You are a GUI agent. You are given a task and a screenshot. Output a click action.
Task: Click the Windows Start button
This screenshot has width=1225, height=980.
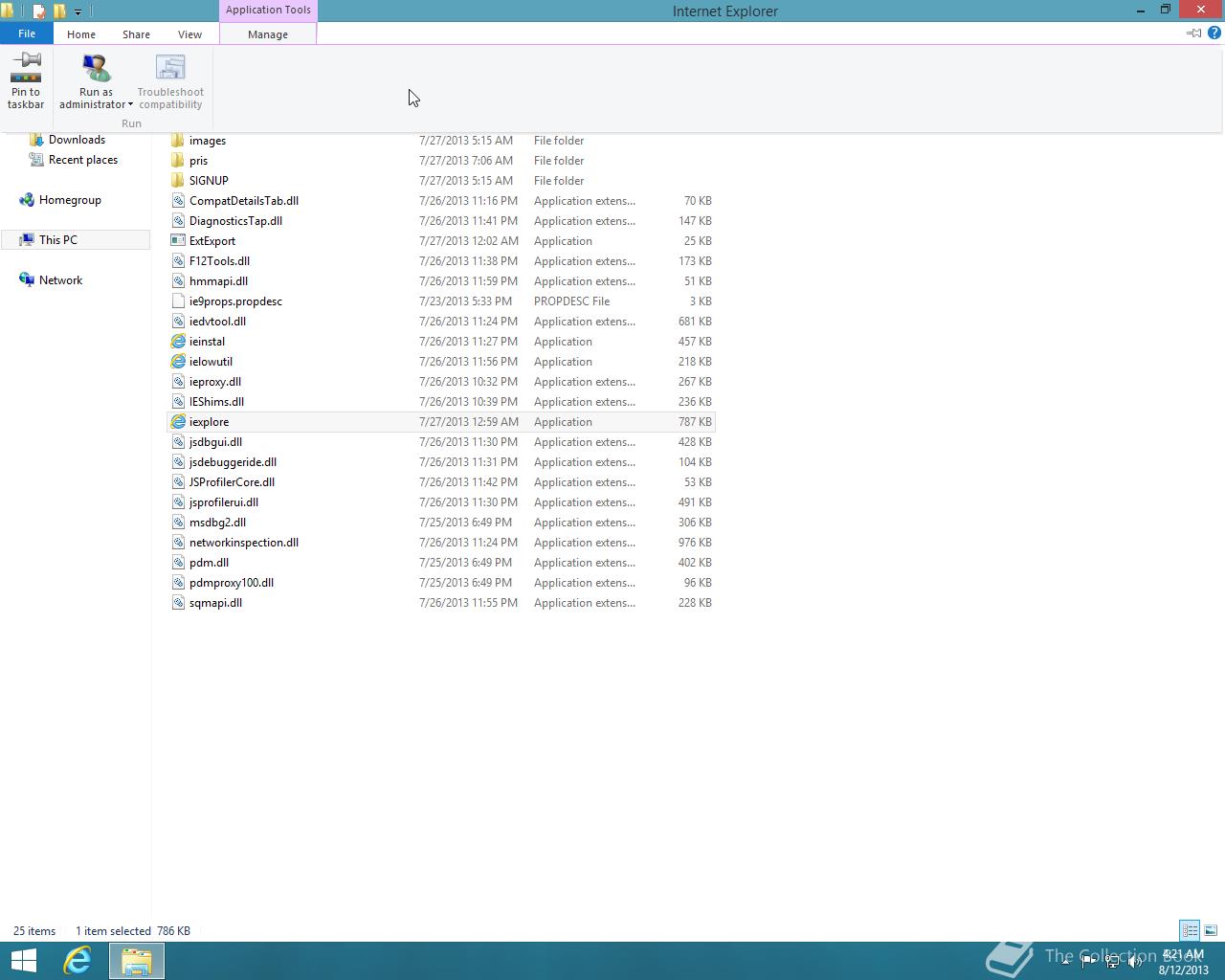(x=24, y=961)
